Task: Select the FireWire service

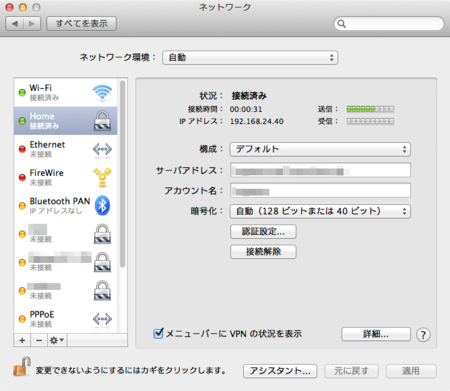Action: 66,177
